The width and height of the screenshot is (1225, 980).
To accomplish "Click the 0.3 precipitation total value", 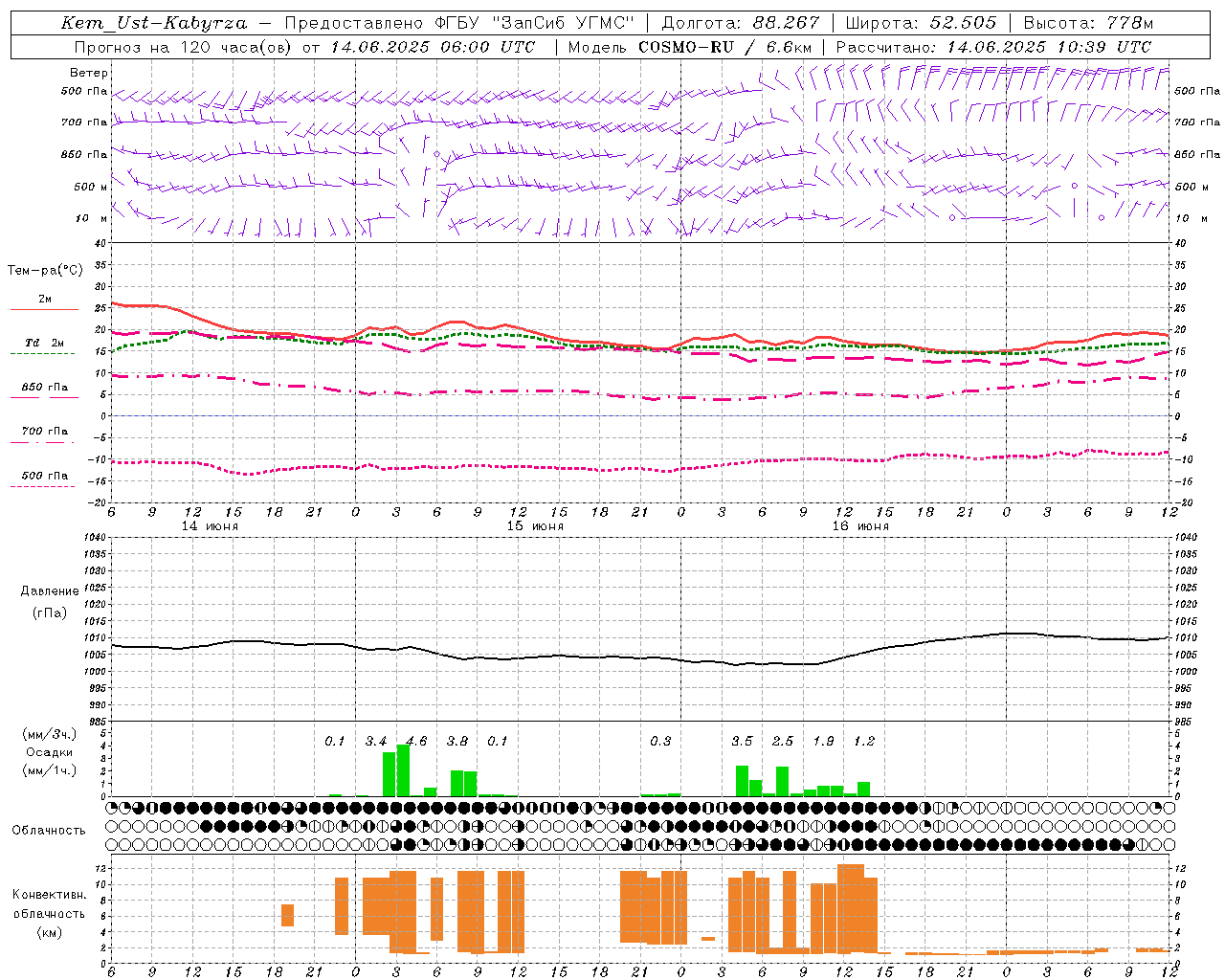I will (660, 741).
